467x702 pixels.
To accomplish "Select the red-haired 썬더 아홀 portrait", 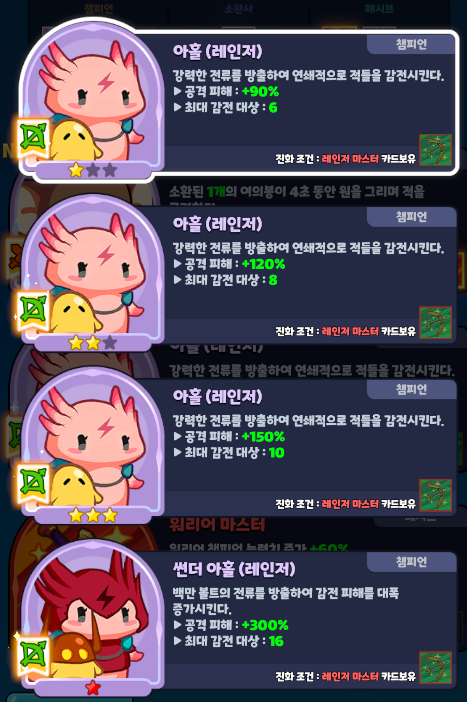I will (93, 616).
